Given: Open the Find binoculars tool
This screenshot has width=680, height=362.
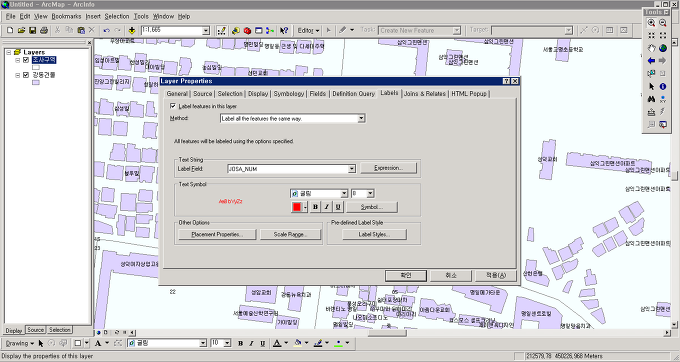Looking at the screenshot, I should (x=651, y=99).
